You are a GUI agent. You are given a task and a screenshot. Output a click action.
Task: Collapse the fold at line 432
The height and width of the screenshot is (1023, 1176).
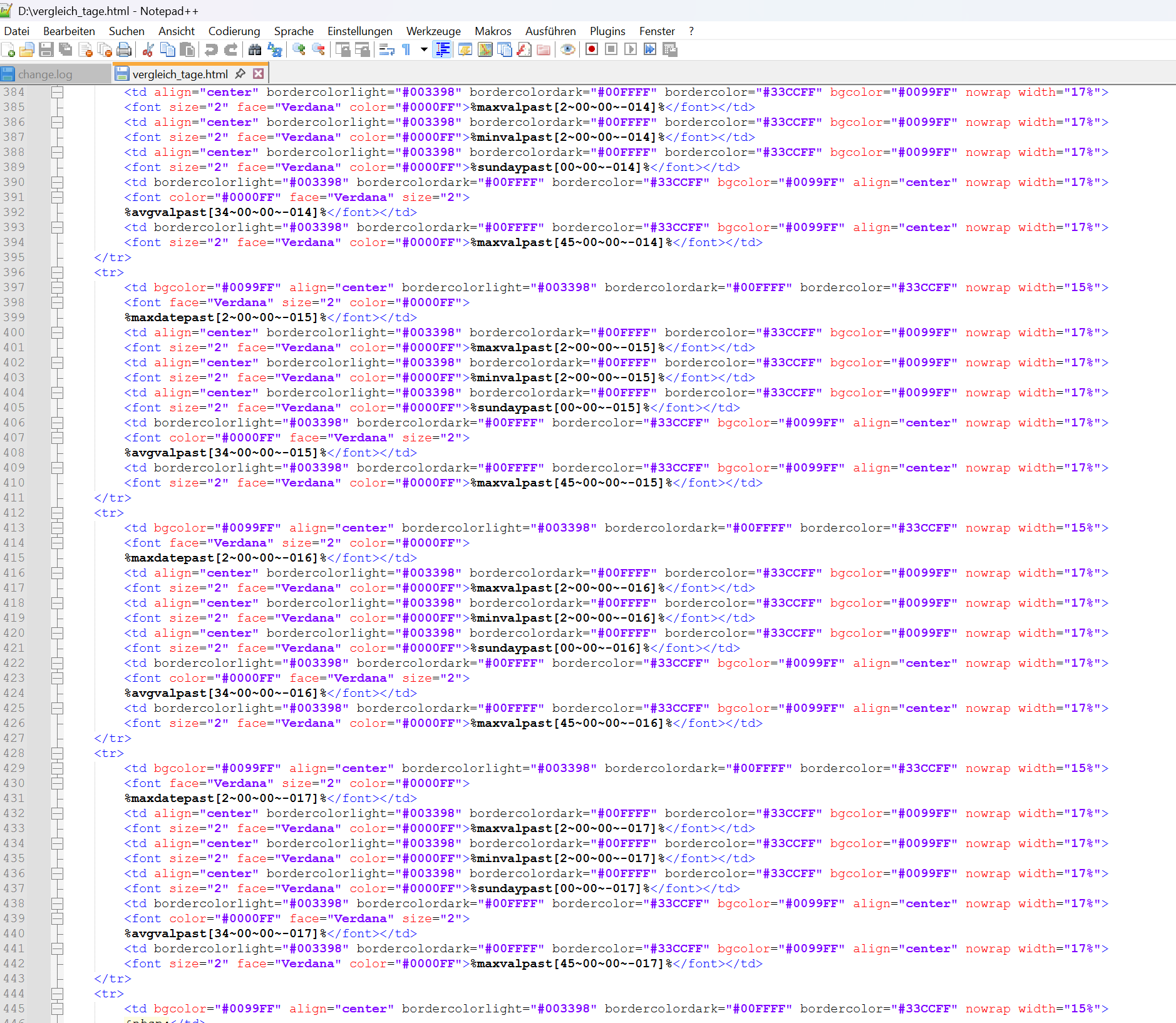tap(57, 813)
